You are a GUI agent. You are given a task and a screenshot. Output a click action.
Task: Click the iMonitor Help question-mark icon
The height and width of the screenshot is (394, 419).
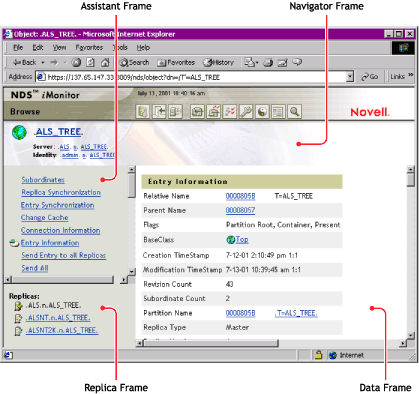point(142,112)
